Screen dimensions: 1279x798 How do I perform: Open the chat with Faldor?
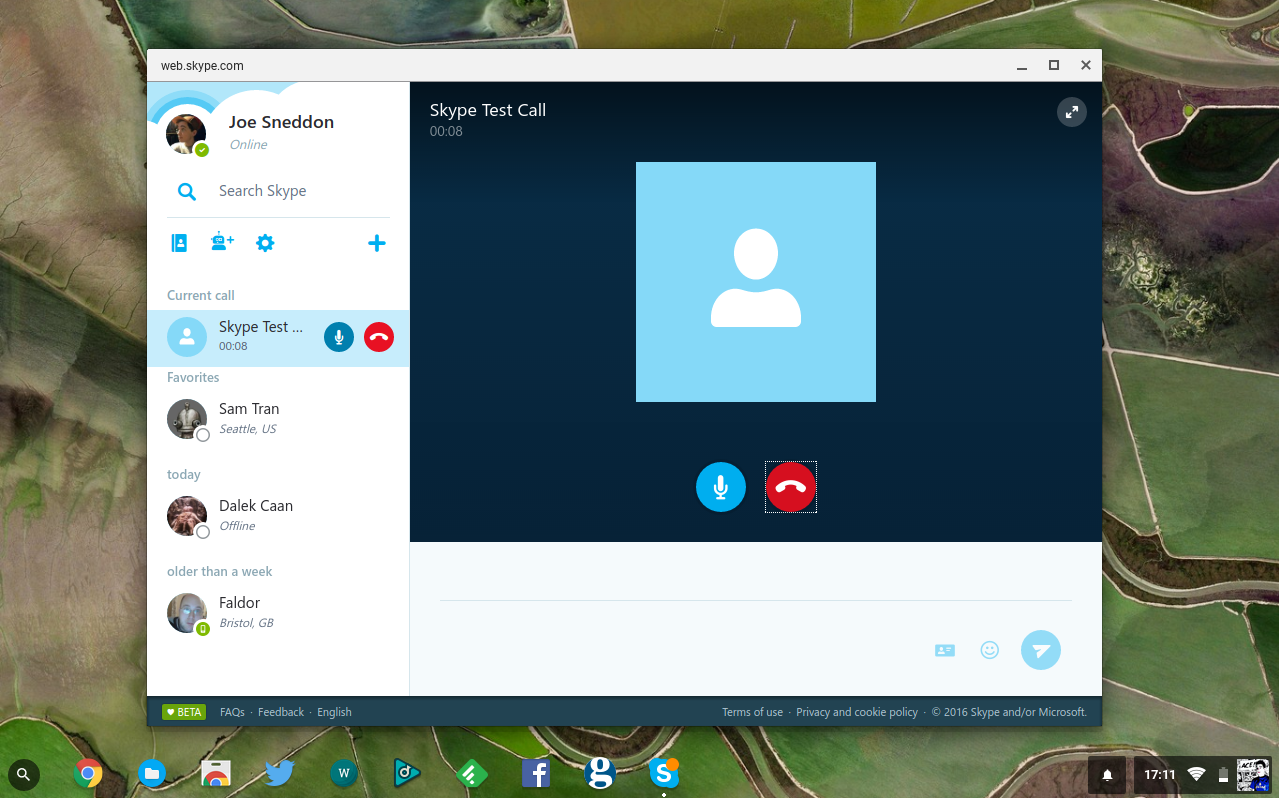[240, 612]
